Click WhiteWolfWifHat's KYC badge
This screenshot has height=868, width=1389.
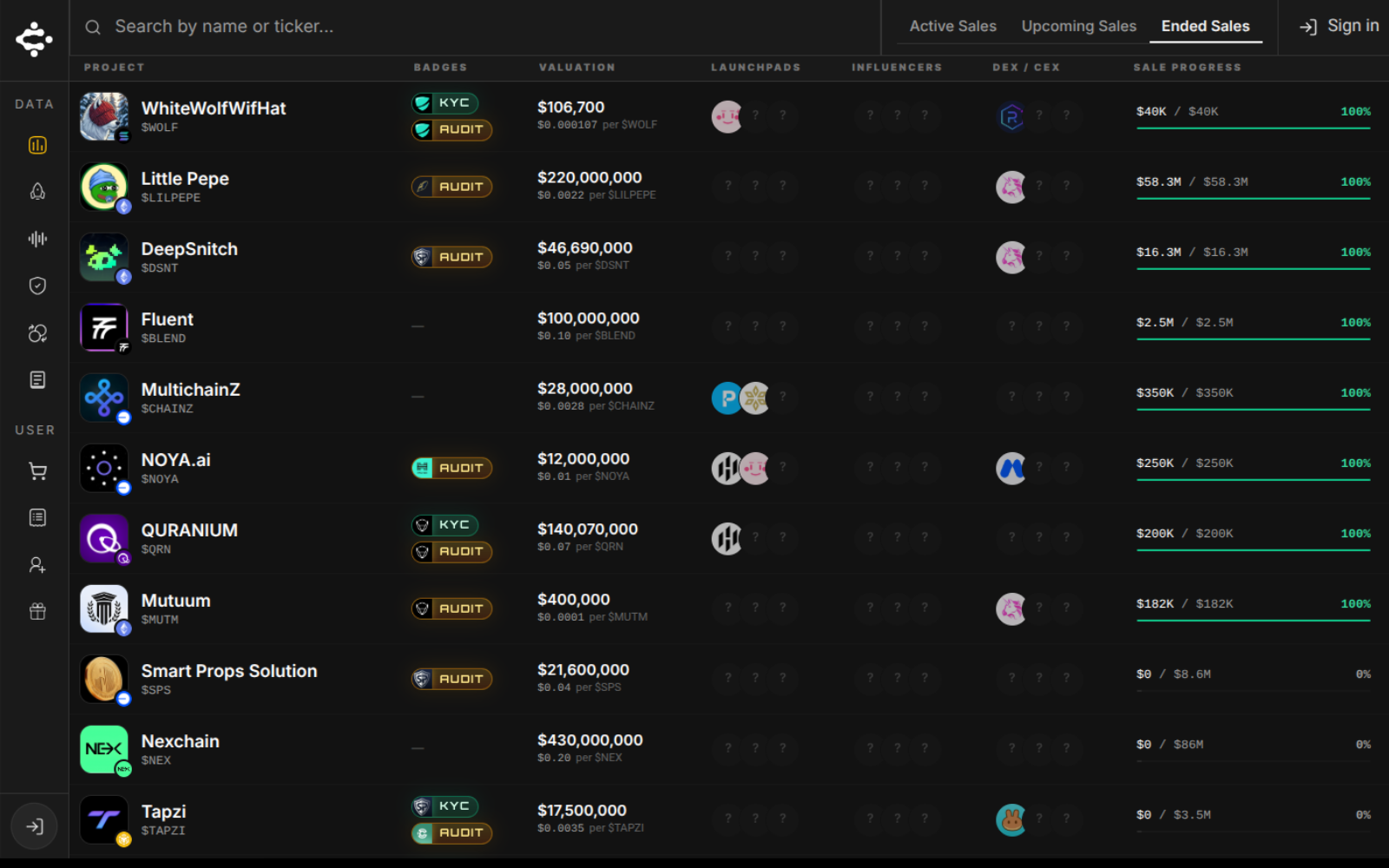[444, 103]
